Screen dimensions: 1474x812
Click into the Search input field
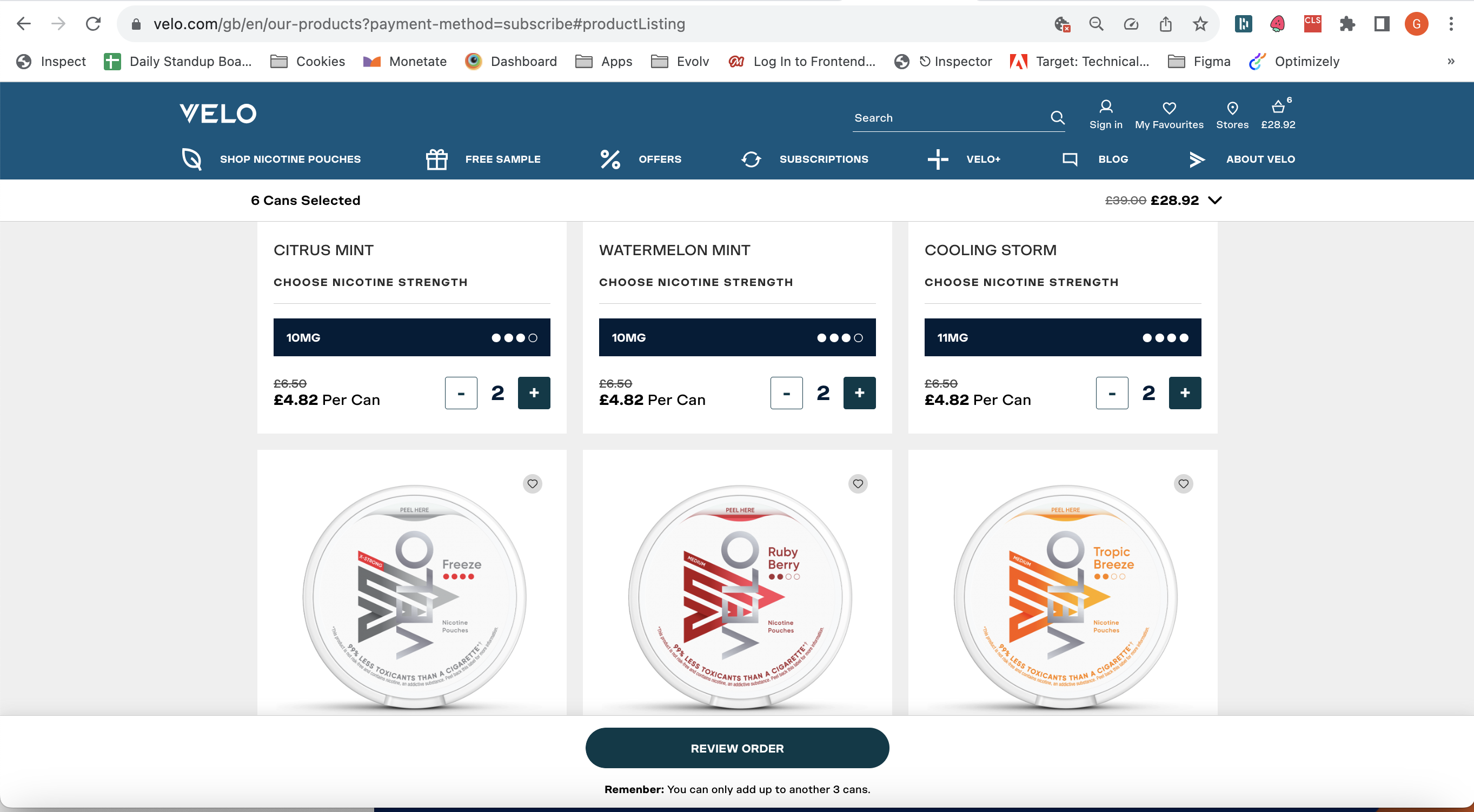[947, 118]
